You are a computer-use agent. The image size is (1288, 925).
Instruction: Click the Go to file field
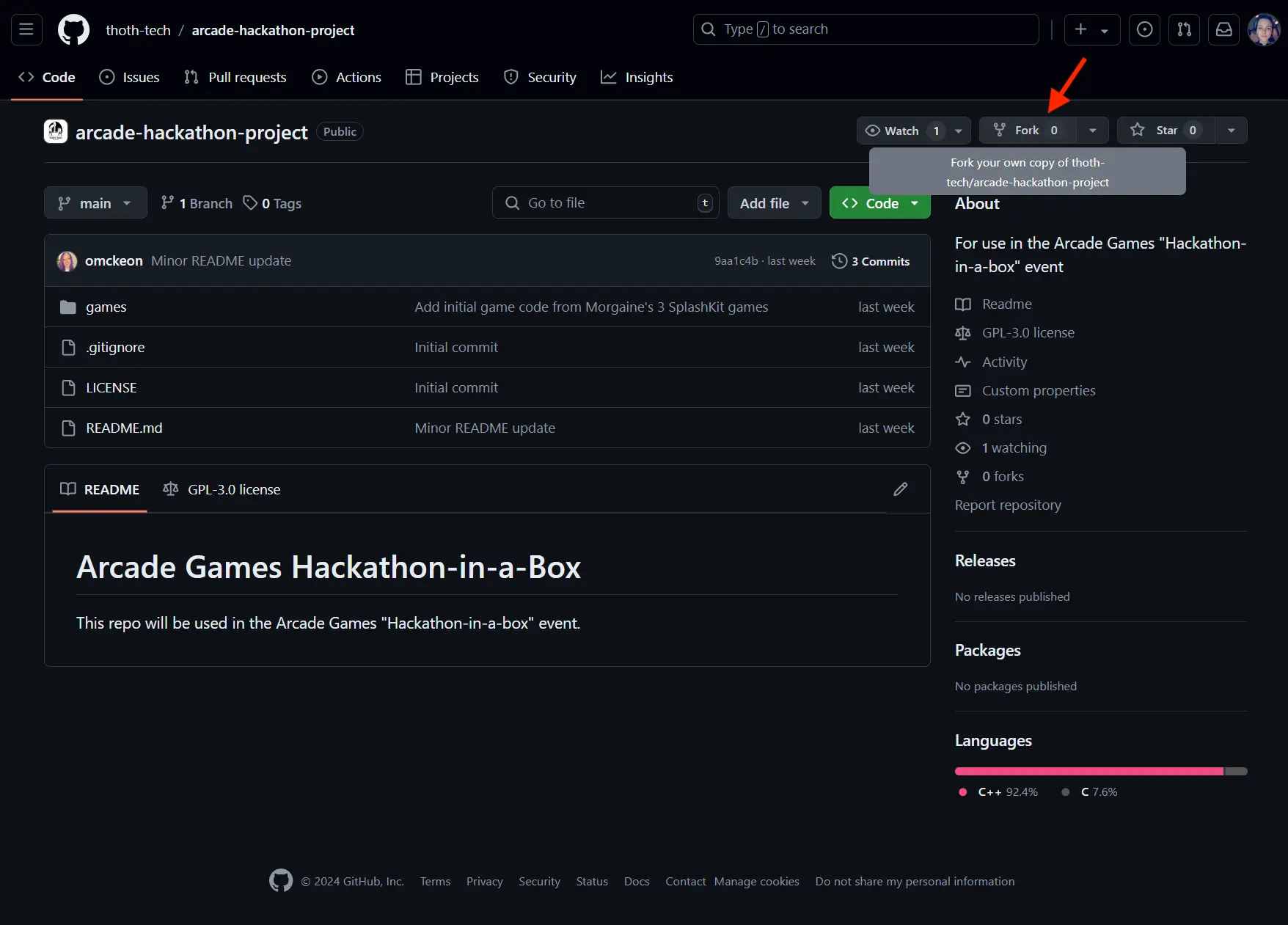(x=605, y=202)
